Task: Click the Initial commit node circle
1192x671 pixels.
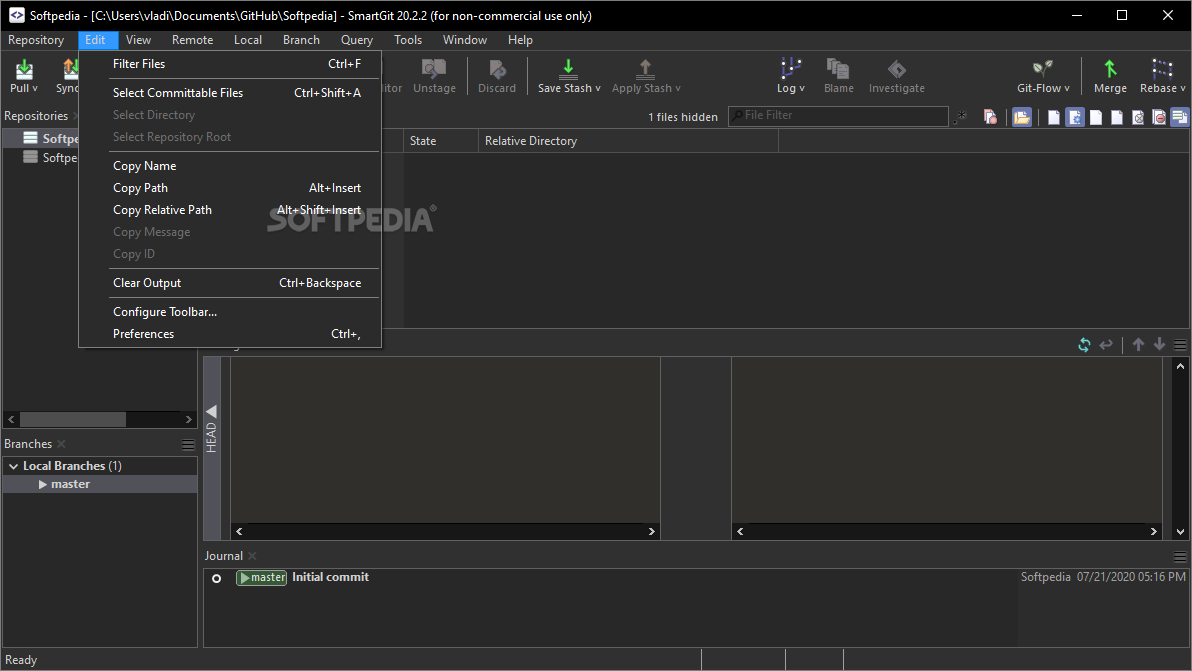Action: pyautogui.click(x=217, y=578)
